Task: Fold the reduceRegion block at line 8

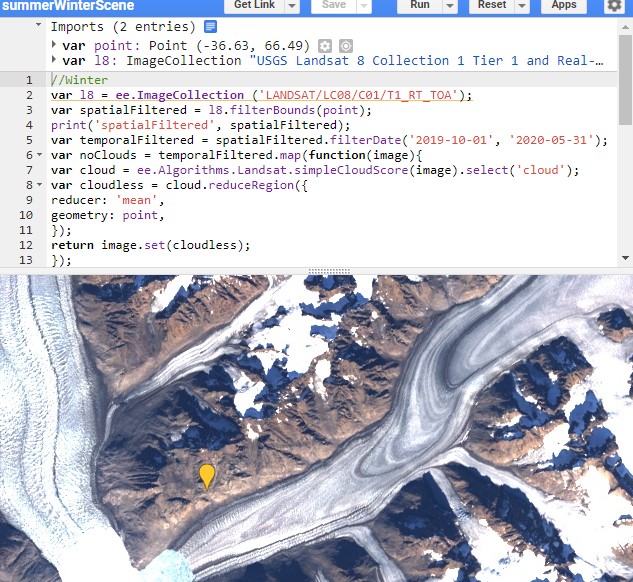Action: [x=39, y=185]
